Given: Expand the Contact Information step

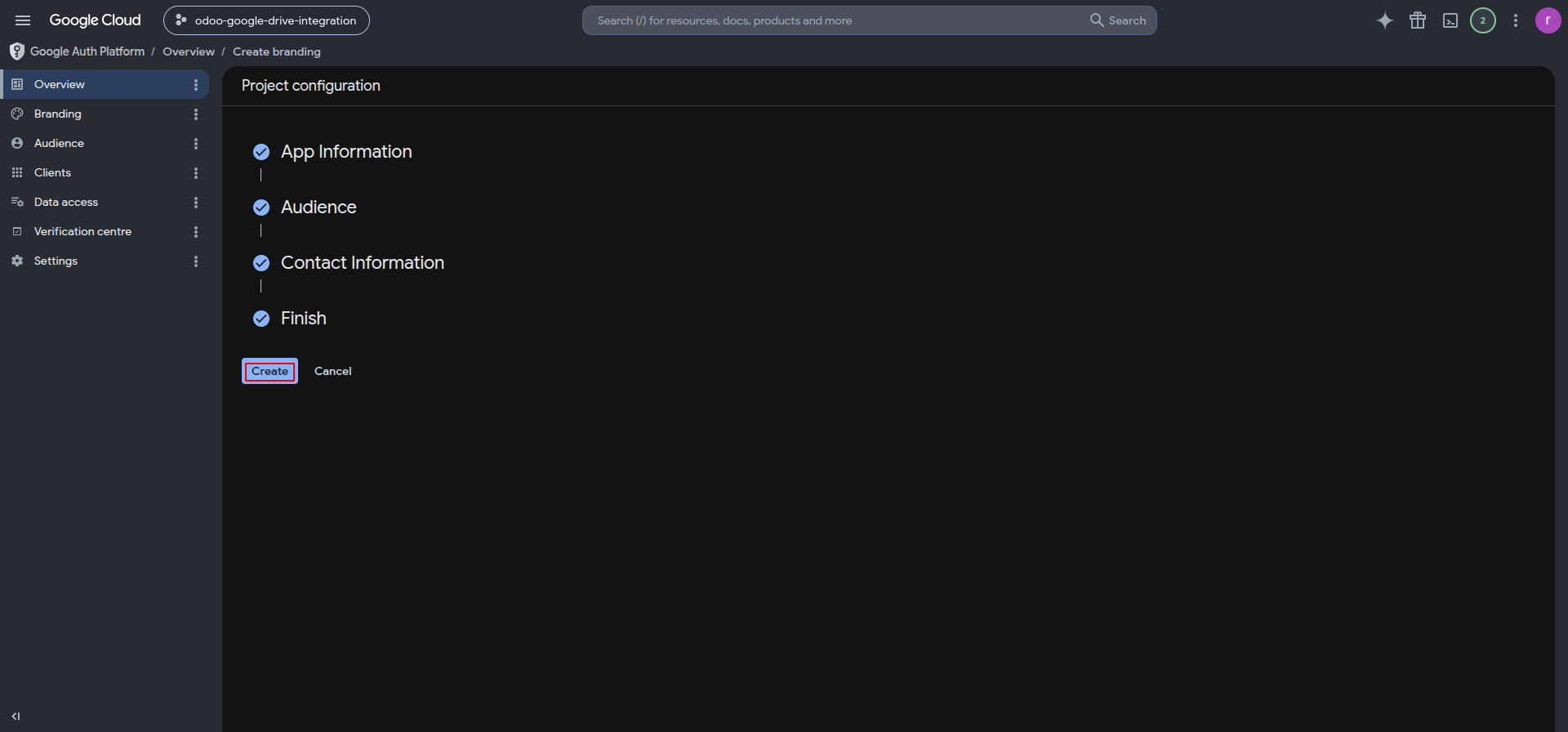Looking at the screenshot, I should click(x=363, y=263).
